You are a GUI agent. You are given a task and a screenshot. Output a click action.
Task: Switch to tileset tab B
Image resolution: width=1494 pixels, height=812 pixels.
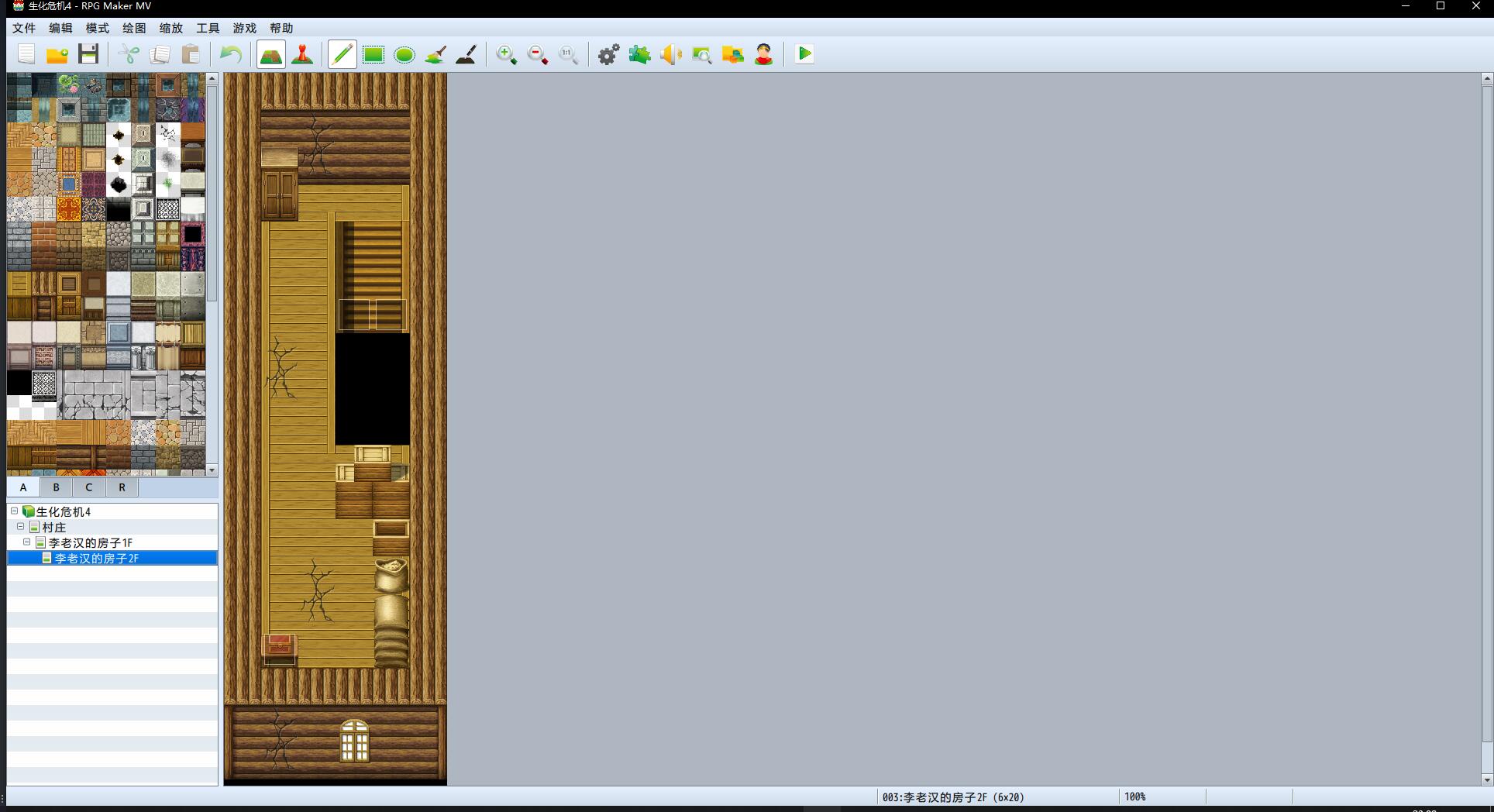(56, 487)
